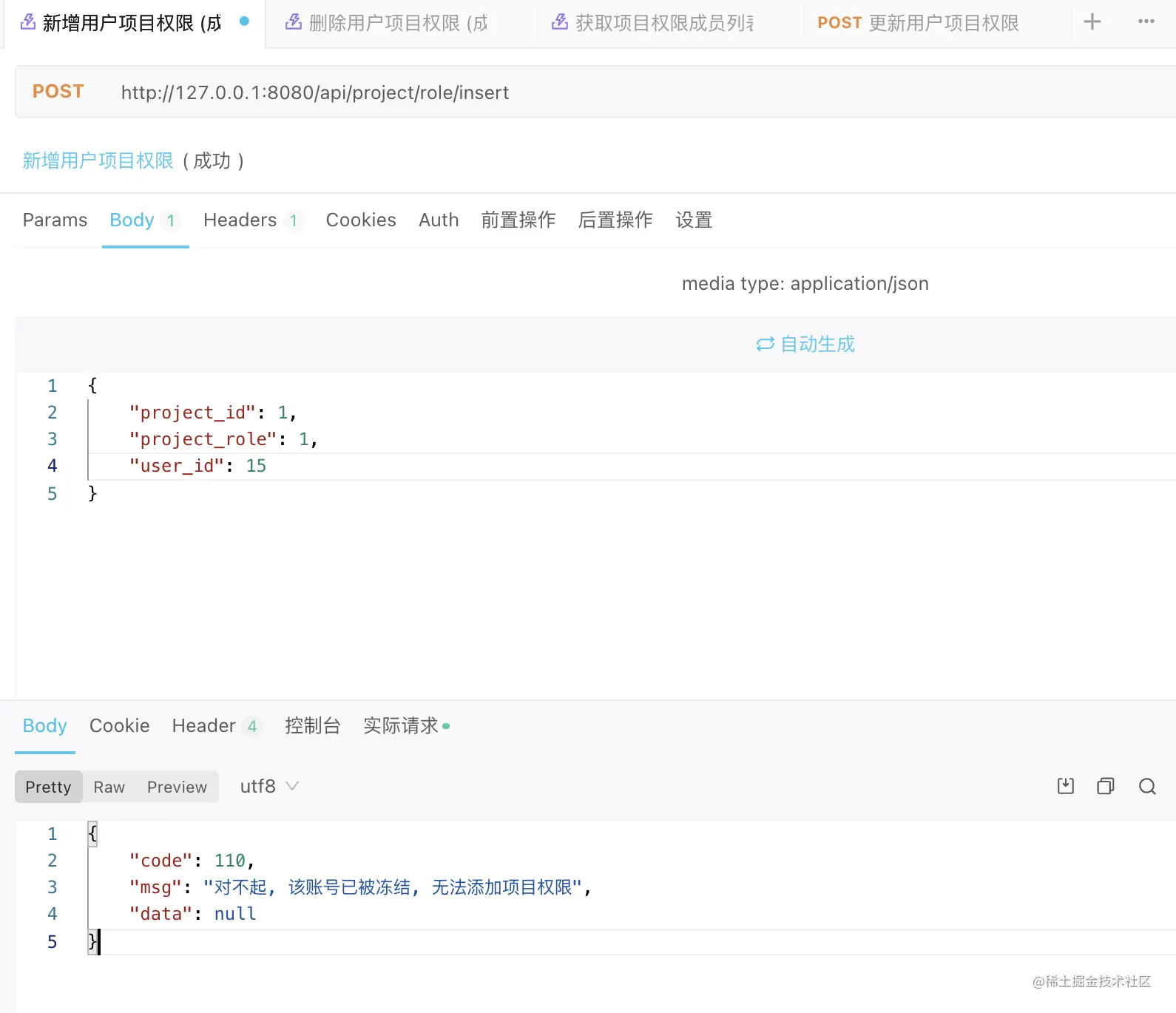Screen dimensions: 1176x1013
Task: Click the "user_id": 15 line
Action: click(197, 466)
